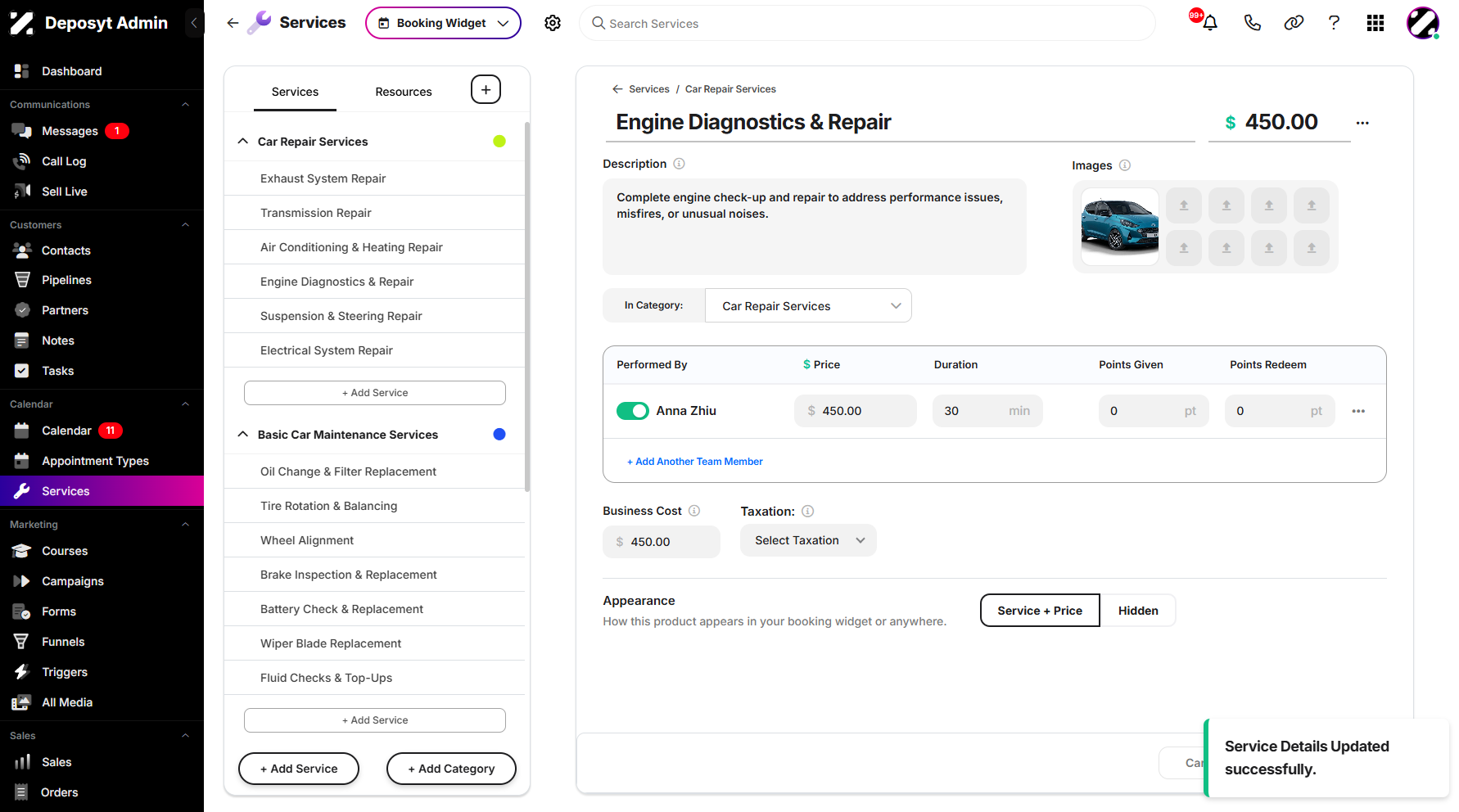Click the Services breadcrumb link
1459x812 pixels.
coord(649,89)
